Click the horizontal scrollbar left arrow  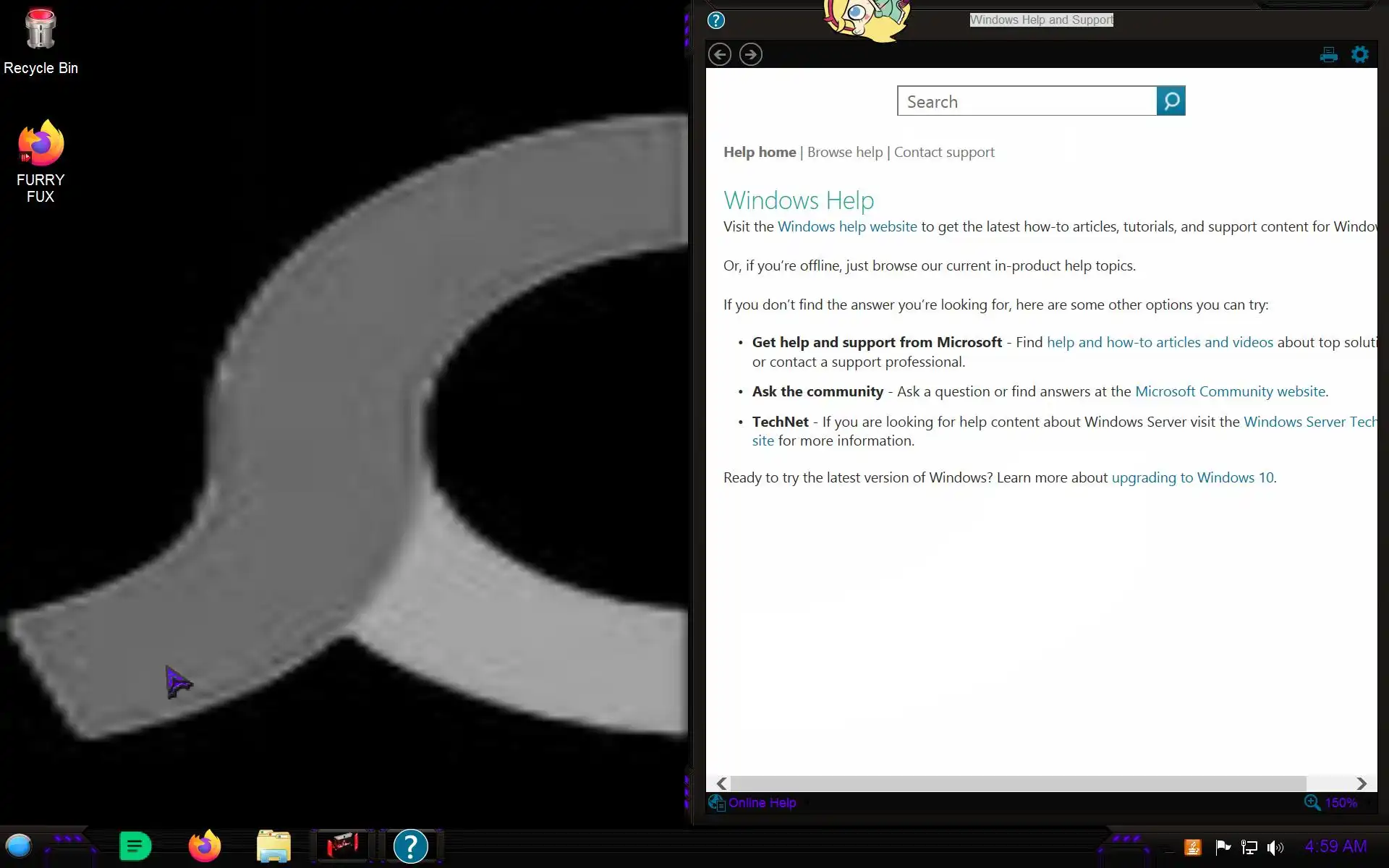[x=721, y=783]
